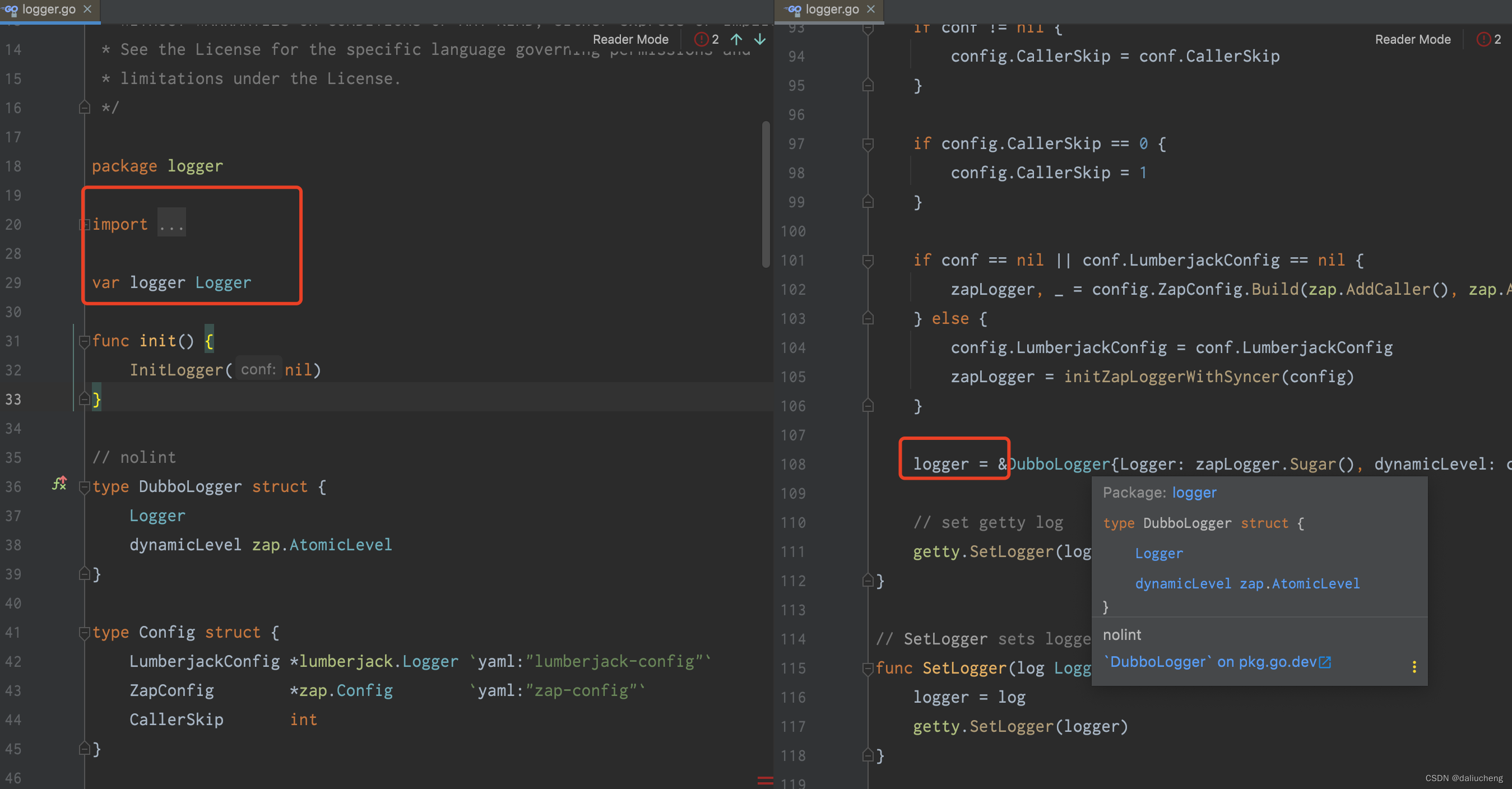Click 'config.CallerSkip = conf.CallerSkip' line

click(1115, 57)
